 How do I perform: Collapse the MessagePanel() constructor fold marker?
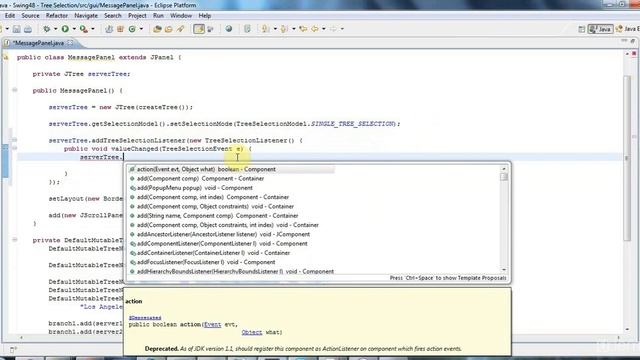(x=15, y=90)
